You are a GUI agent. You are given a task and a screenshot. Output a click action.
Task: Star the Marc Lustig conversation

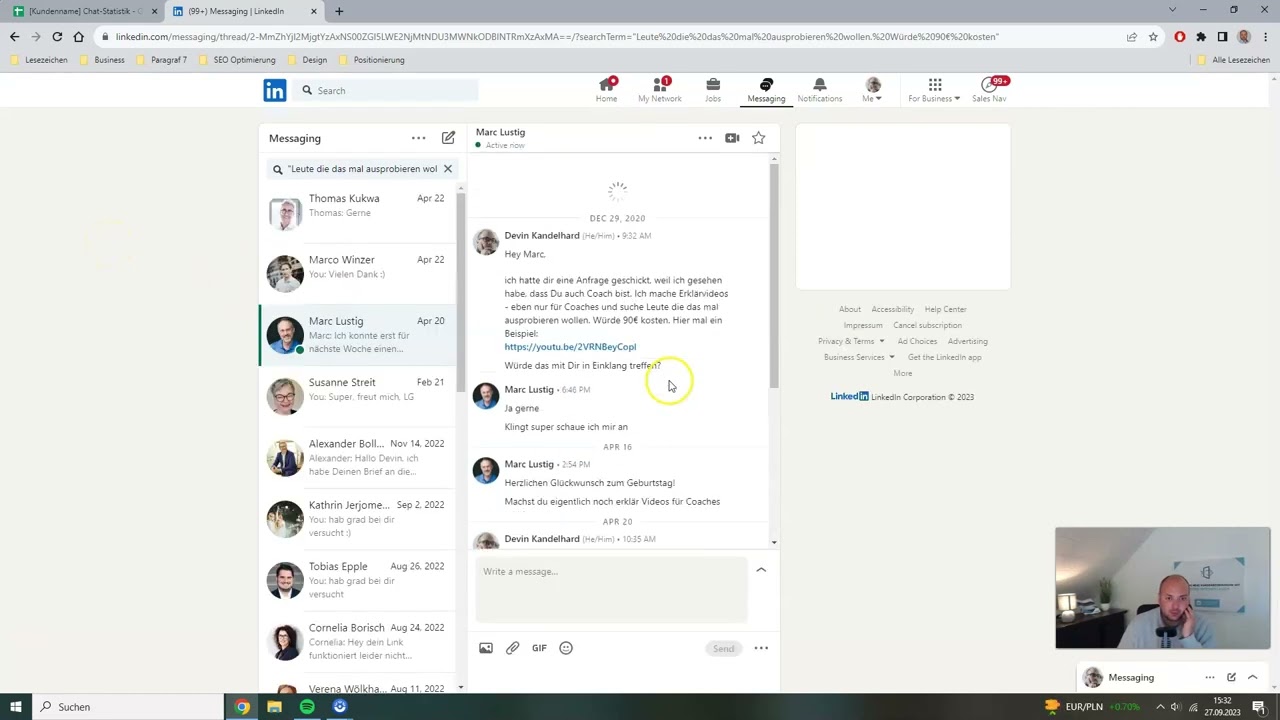[759, 138]
